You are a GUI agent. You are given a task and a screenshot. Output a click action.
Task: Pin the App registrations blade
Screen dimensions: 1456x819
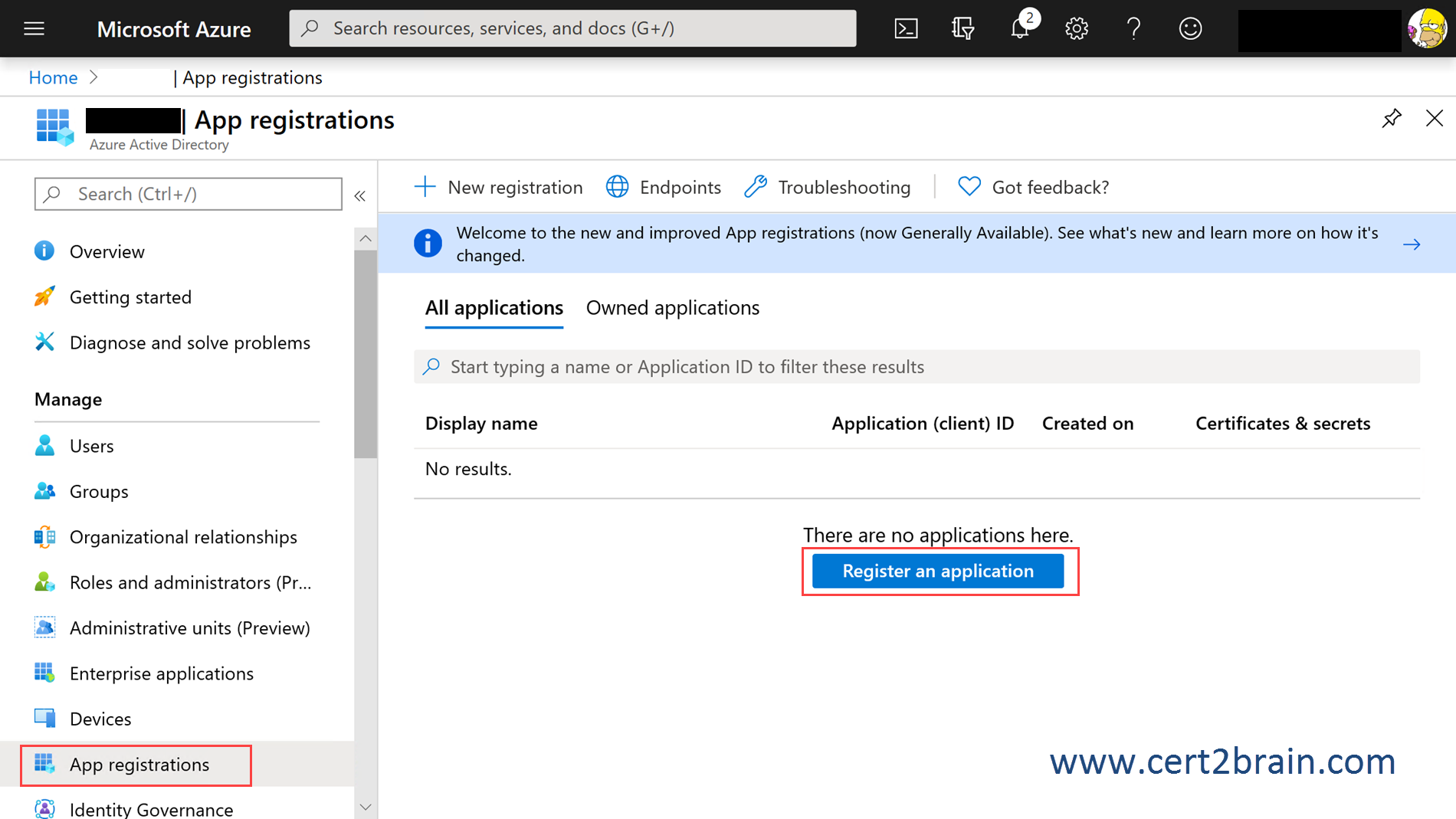coord(1392,118)
